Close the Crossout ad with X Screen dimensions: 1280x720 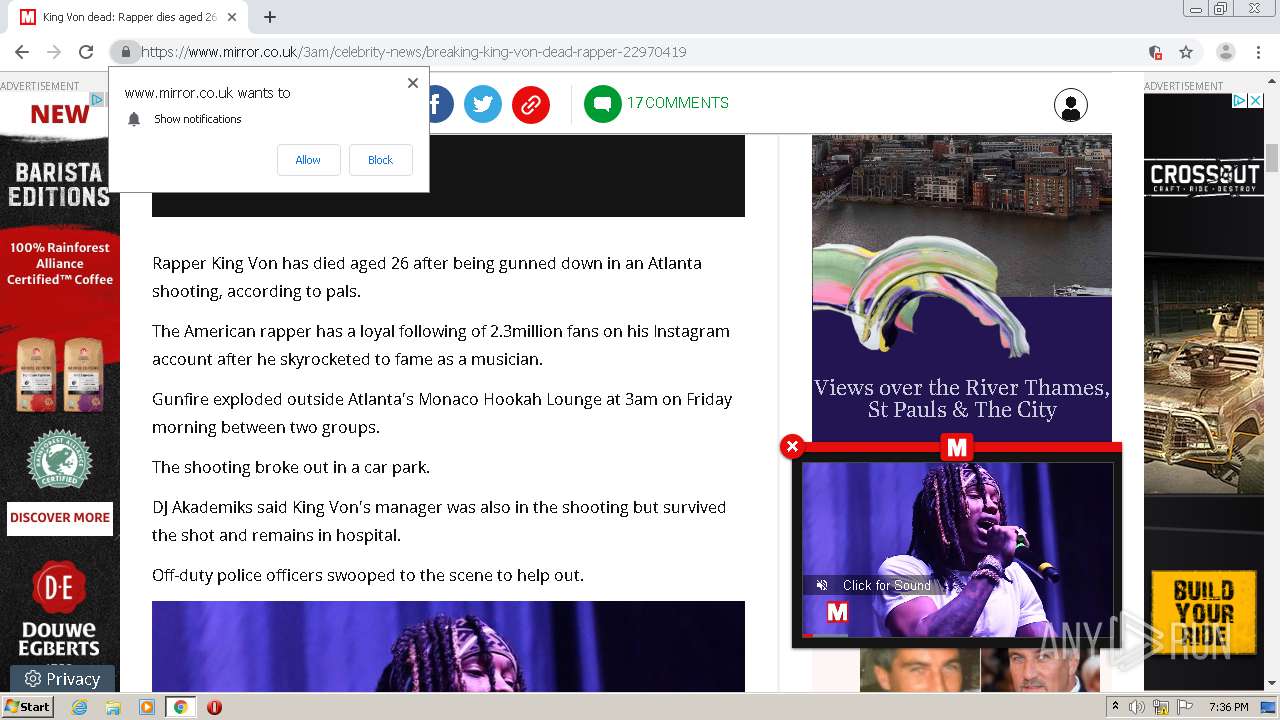point(1256,100)
